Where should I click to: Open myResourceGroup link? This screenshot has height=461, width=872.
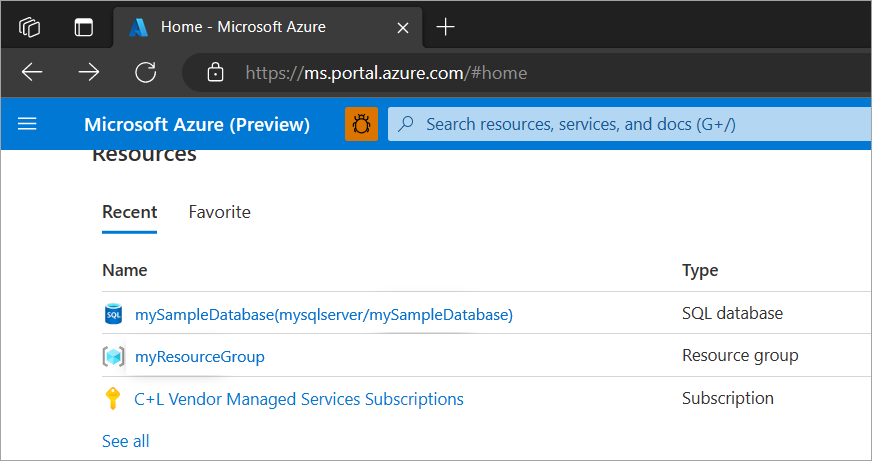[200, 356]
